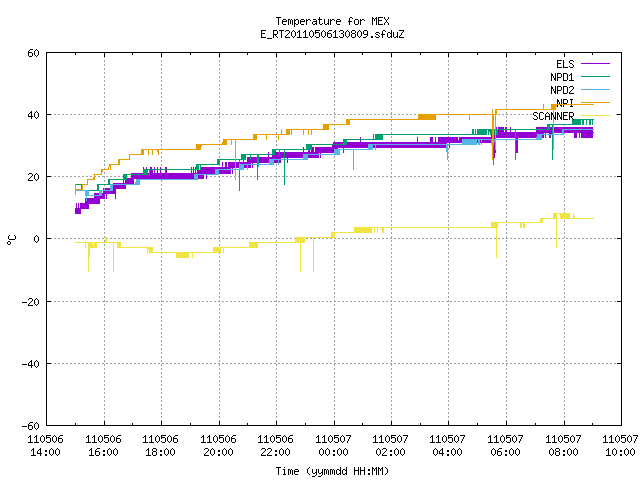Click the y-axis value 0
This screenshot has height=480, width=640.
37,239
